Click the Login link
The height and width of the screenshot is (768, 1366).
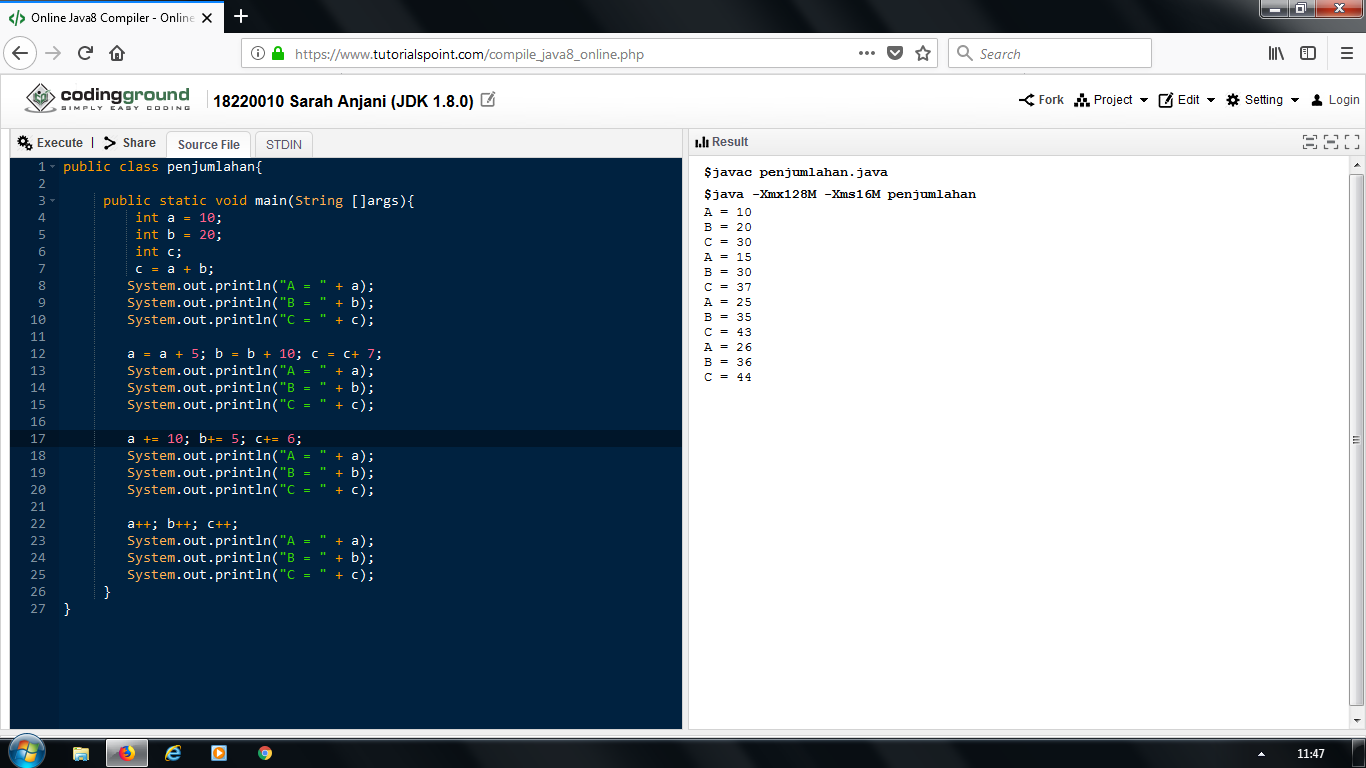pos(1335,100)
